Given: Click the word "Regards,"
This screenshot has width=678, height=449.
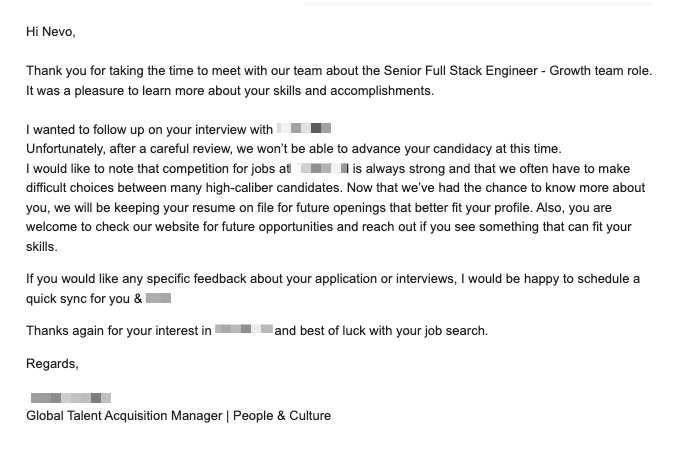Looking at the screenshot, I should click(x=52, y=364).
